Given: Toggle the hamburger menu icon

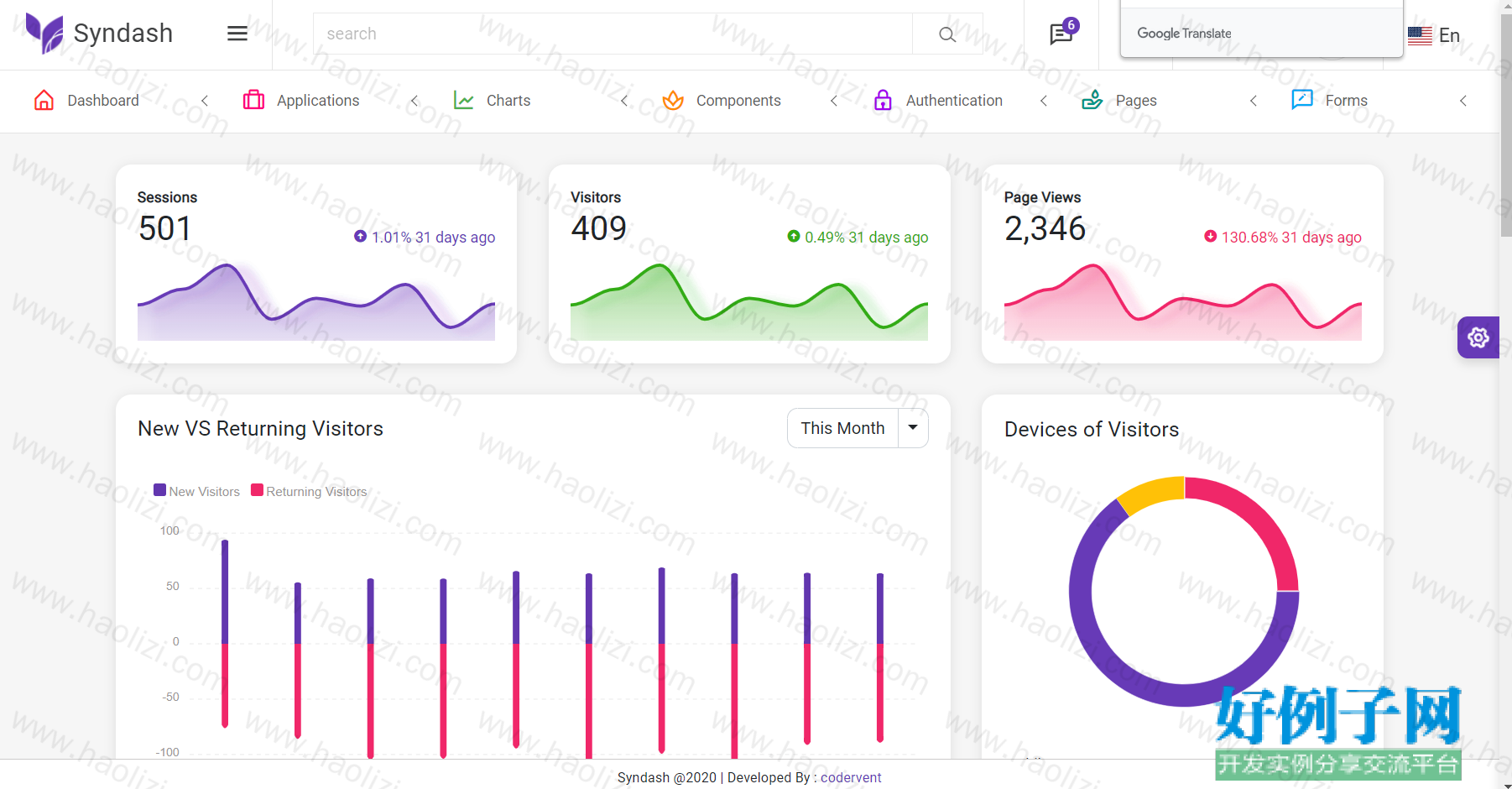Looking at the screenshot, I should tap(237, 34).
